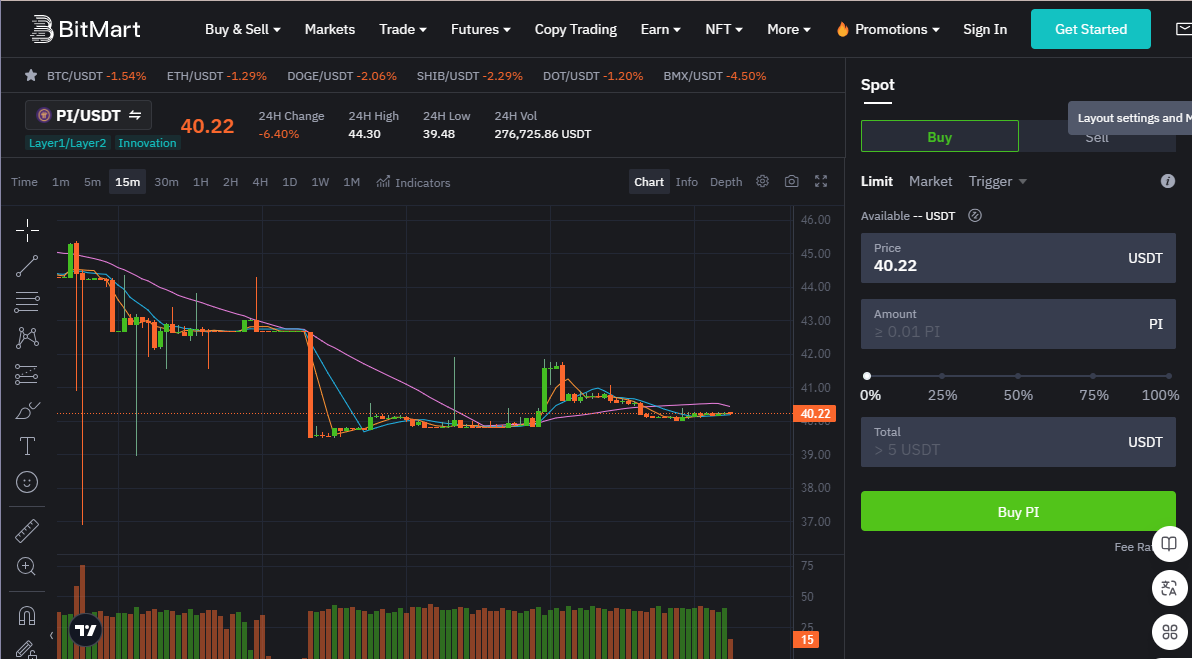The image size is (1192, 659).
Task: Open the tutorial book floating button
Action: point(1170,543)
